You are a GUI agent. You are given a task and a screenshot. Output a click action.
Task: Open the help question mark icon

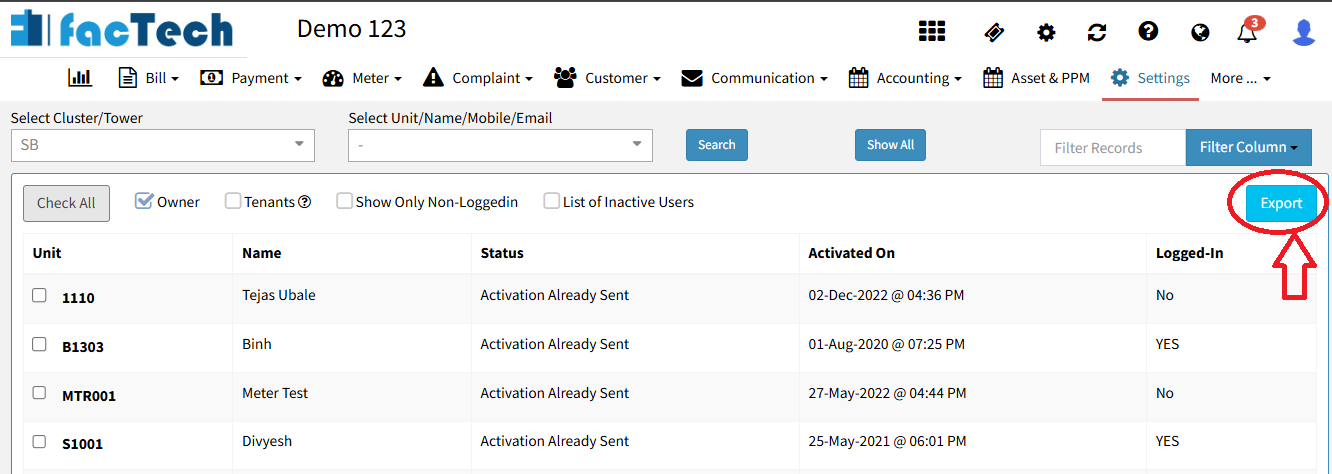(x=1148, y=32)
